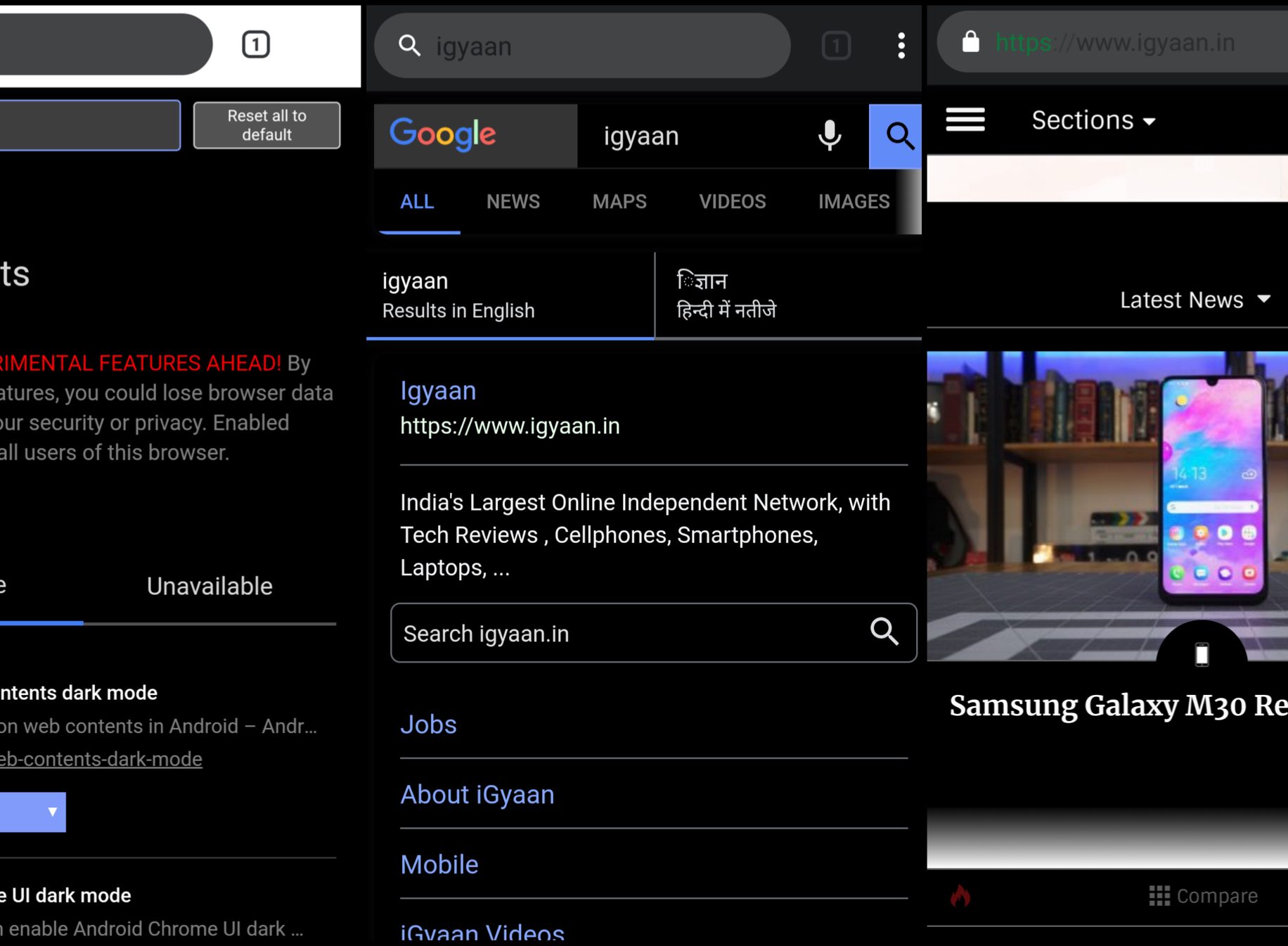Image resolution: width=1288 pixels, height=946 pixels.
Task: Expand the Latest News dropdown
Action: (x=1194, y=300)
